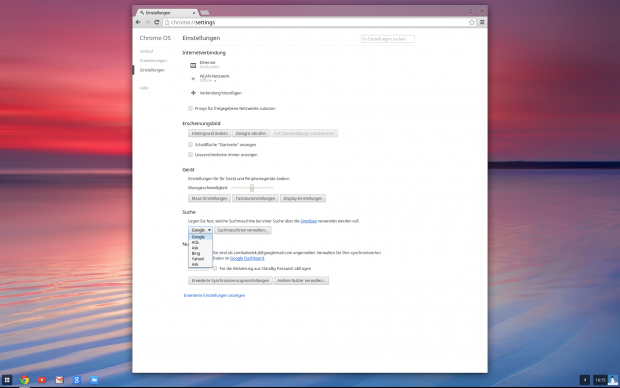
Task: Click Auf Standarddesign zurücksetzen button
Action: [304, 133]
